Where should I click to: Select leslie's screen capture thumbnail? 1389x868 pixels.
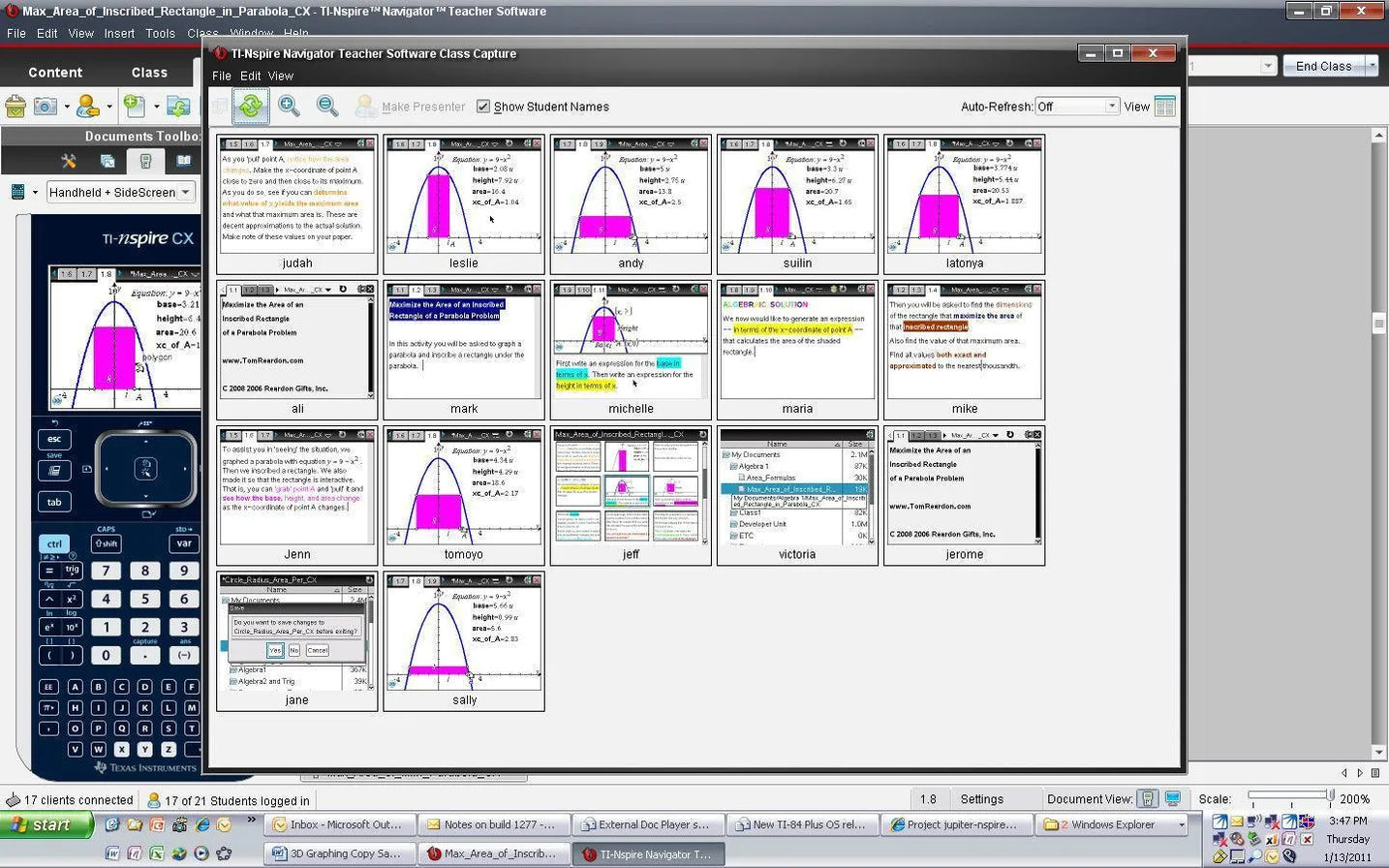pyautogui.click(x=463, y=201)
